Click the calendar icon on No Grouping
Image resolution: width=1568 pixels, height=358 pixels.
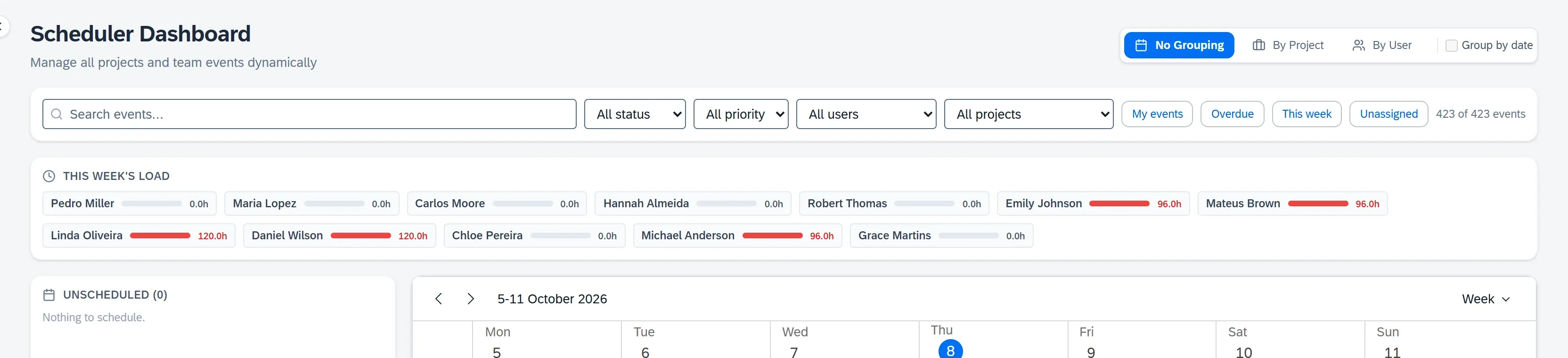click(1141, 46)
